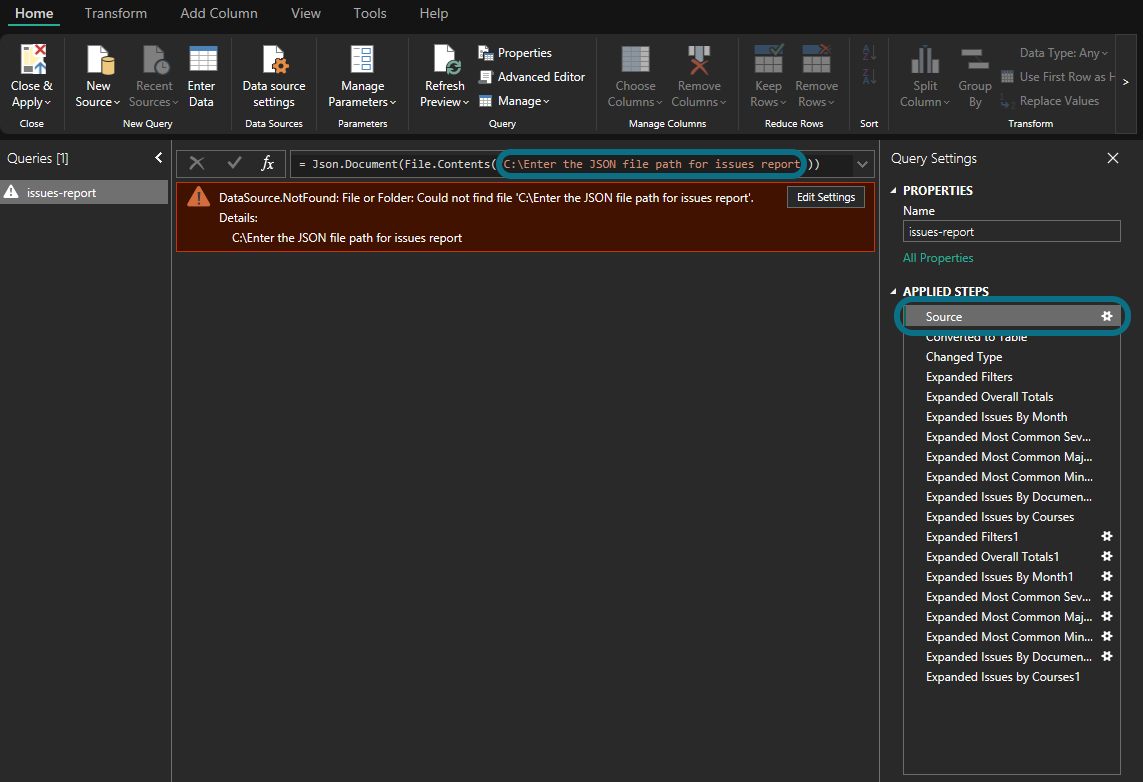Select the Expanded Overall Totals step
This screenshot has width=1143, height=782.
1012,396
